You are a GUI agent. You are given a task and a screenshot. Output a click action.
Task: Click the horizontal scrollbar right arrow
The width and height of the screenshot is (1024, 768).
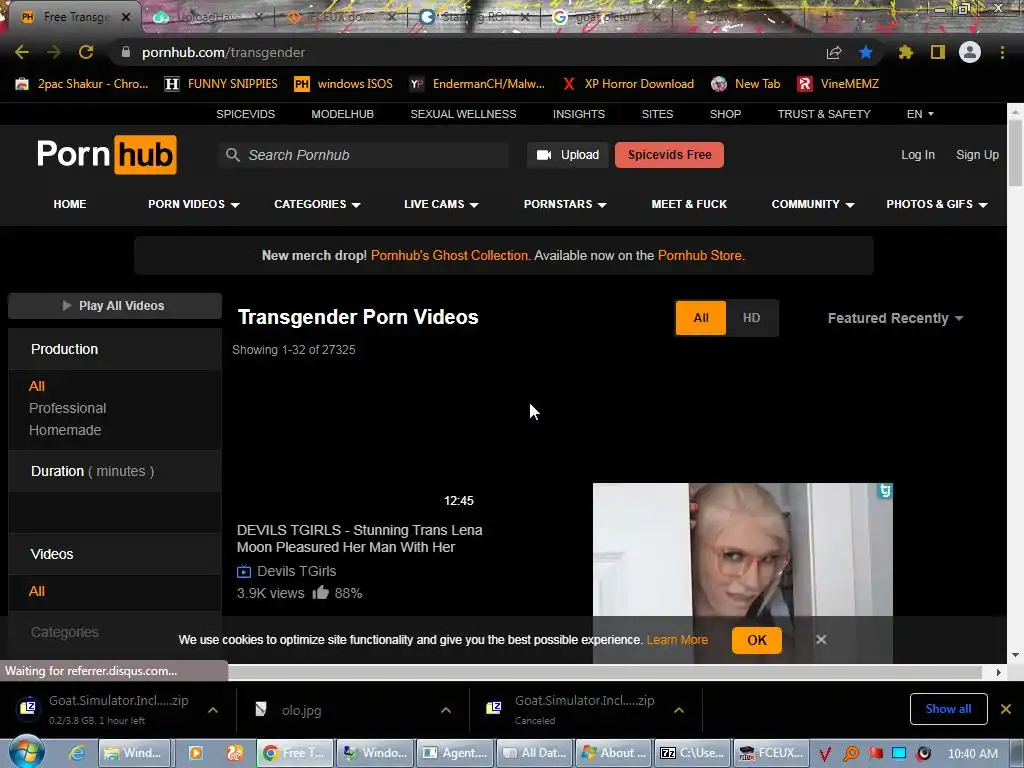coord(999,672)
